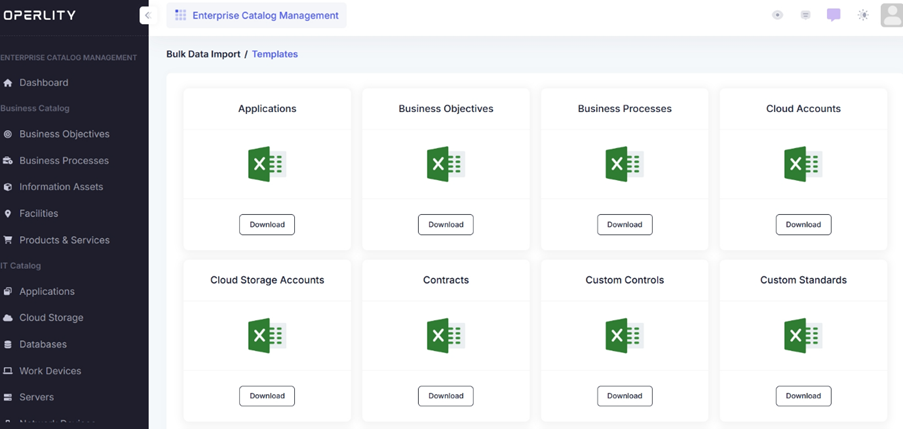903x429 pixels.
Task: Click the Excel icon under Applications
Action: [x=267, y=164]
